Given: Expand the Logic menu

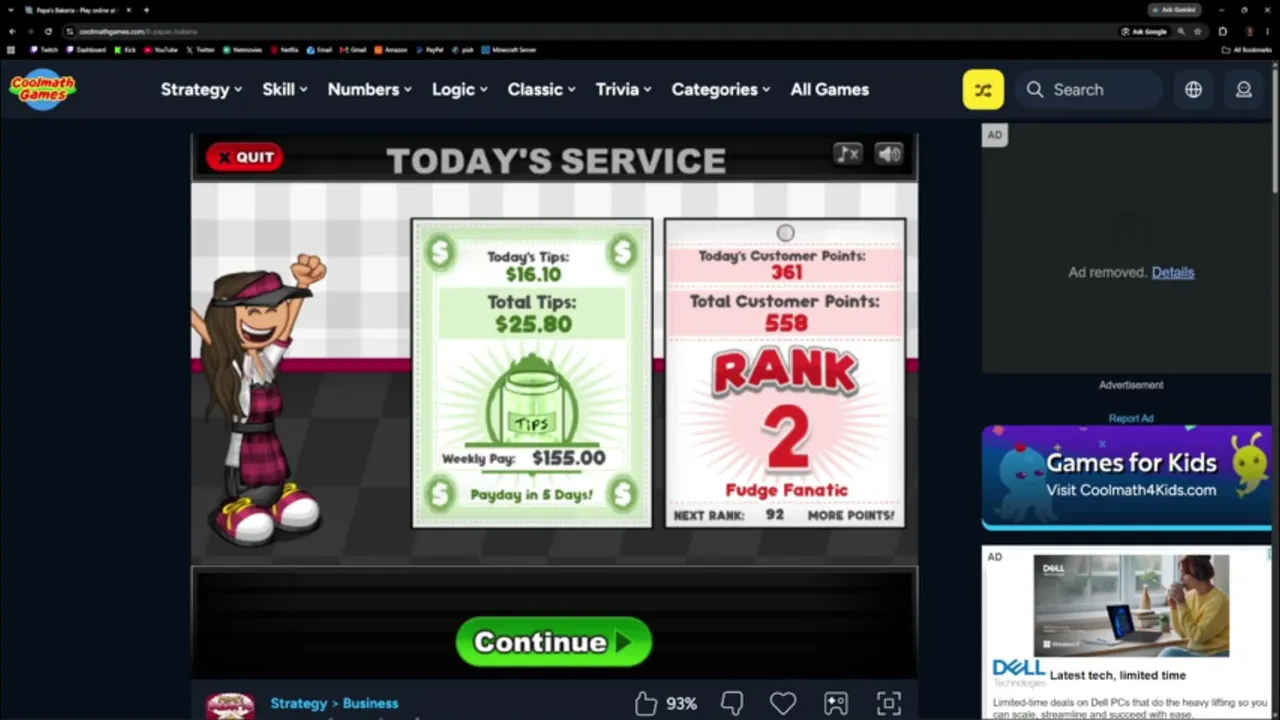Looking at the screenshot, I should tap(460, 89).
